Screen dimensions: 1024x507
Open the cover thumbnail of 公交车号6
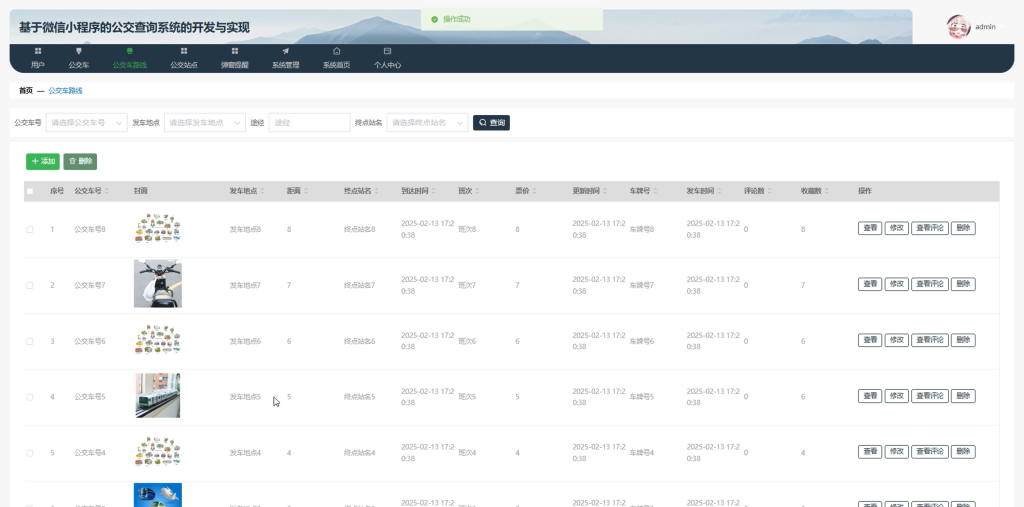pos(157,340)
